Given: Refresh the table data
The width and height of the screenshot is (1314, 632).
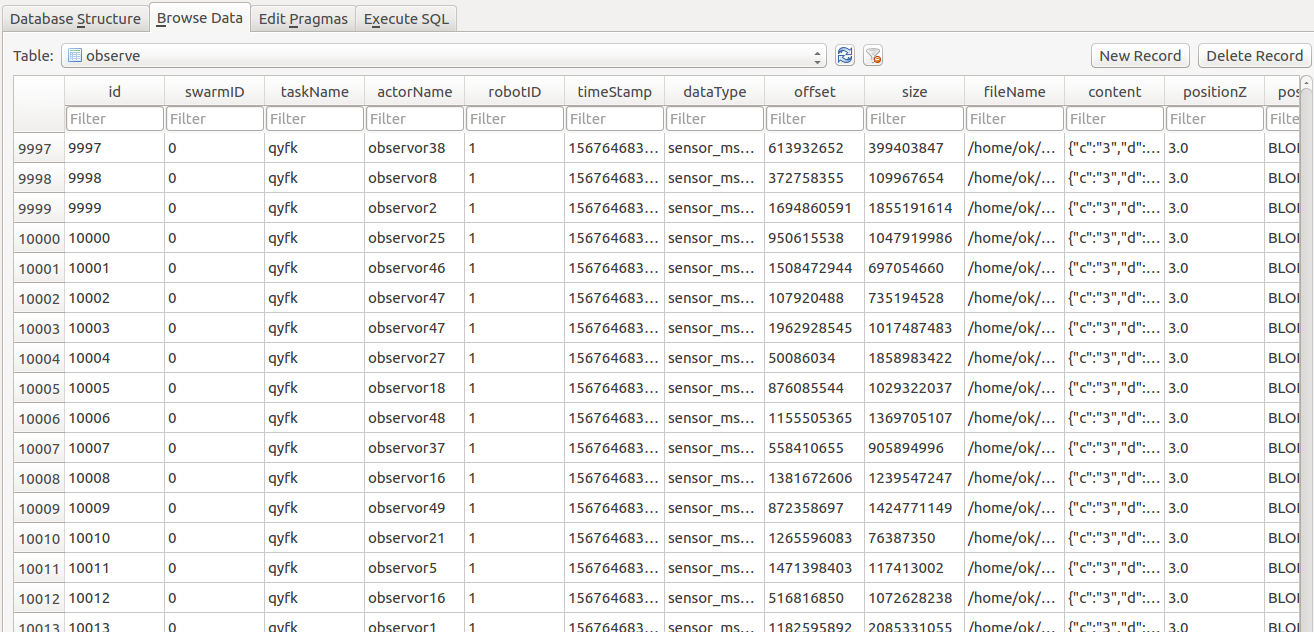Looking at the screenshot, I should pos(844,55).
